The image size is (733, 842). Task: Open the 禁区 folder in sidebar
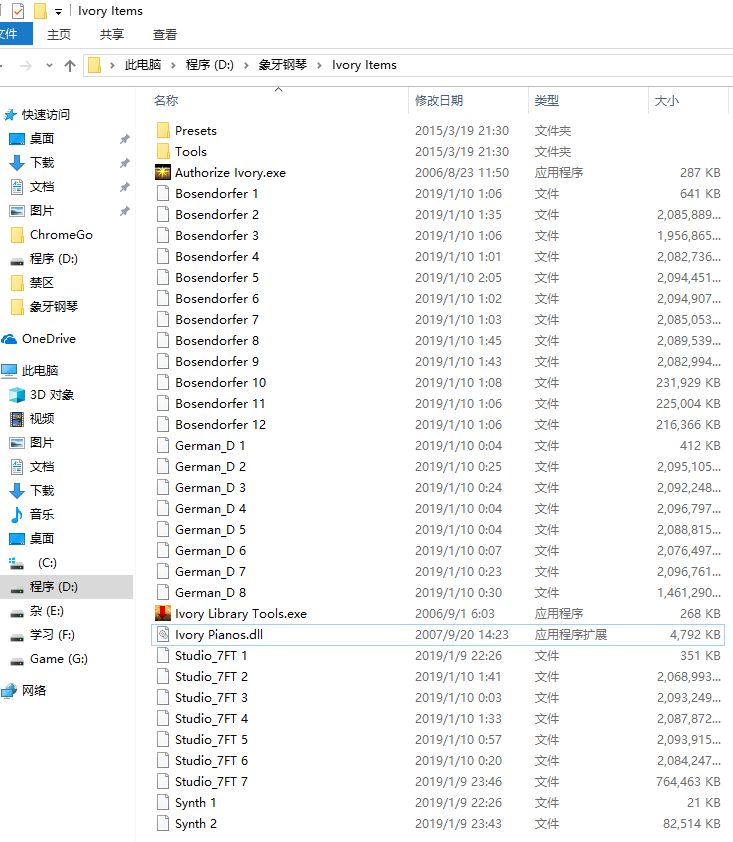(x=42, y=282)
